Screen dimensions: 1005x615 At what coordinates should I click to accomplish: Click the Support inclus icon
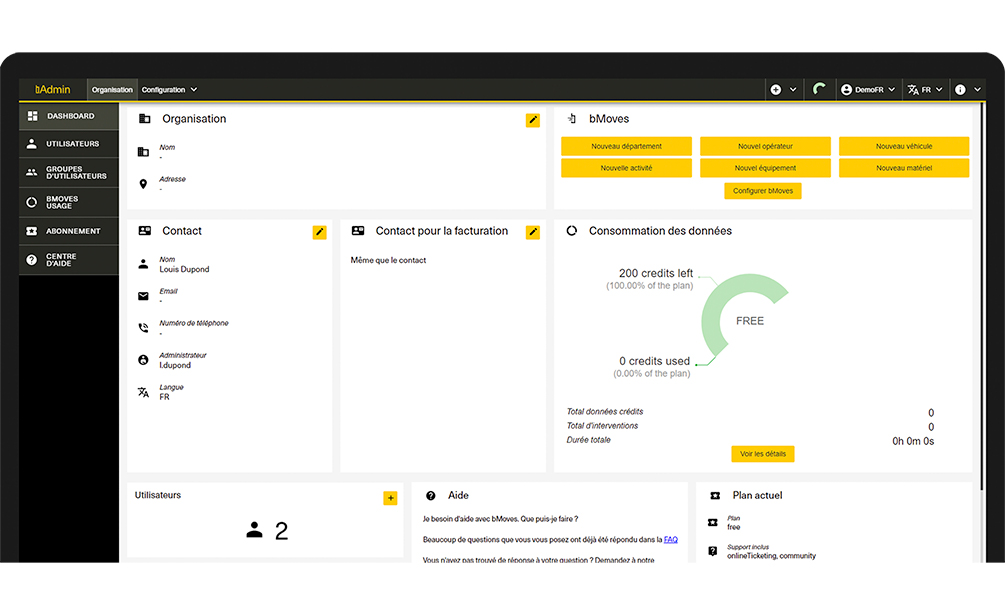pyautogui.click(x=713, y=551)
